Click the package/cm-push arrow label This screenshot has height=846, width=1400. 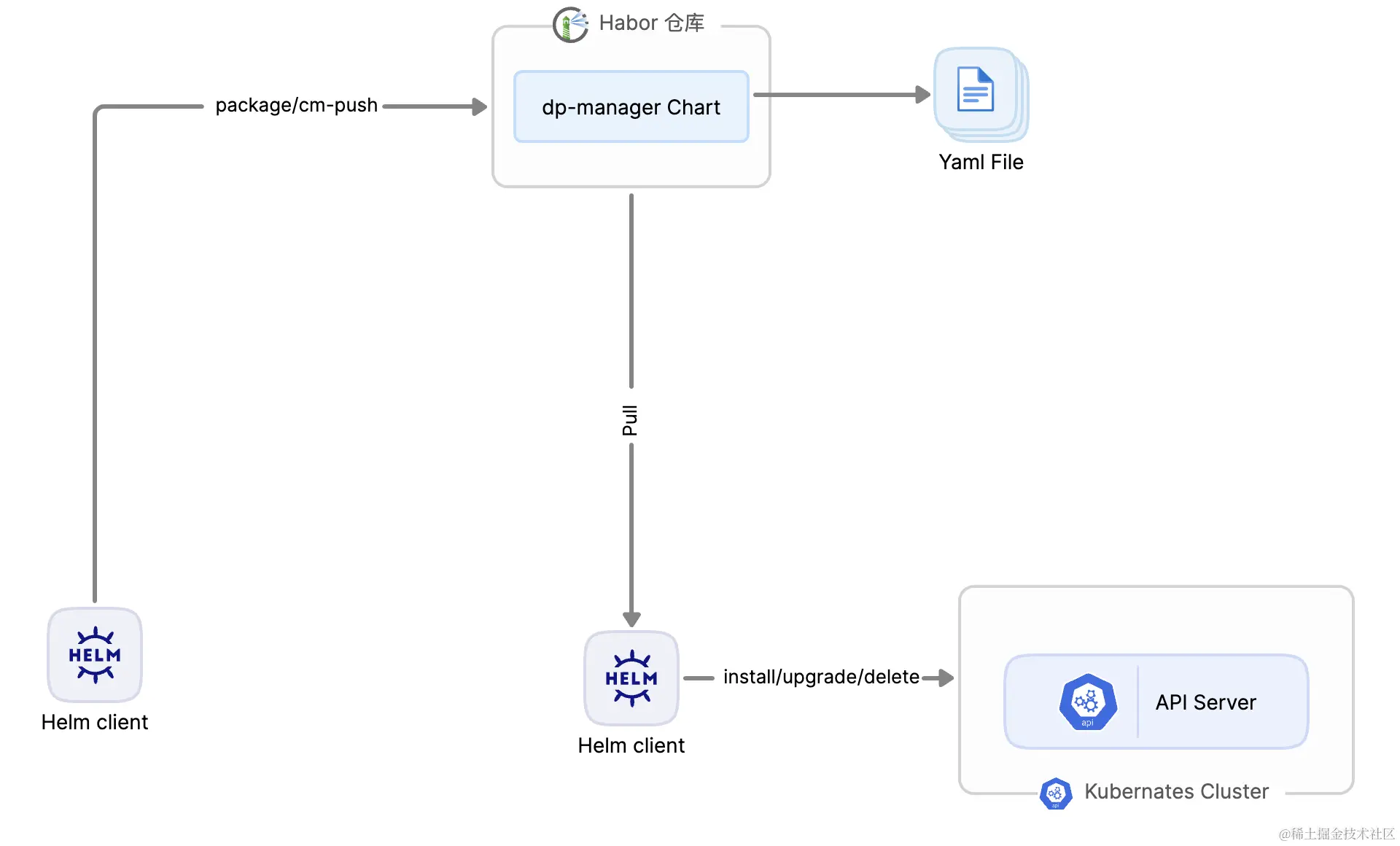tap(296, 106)
